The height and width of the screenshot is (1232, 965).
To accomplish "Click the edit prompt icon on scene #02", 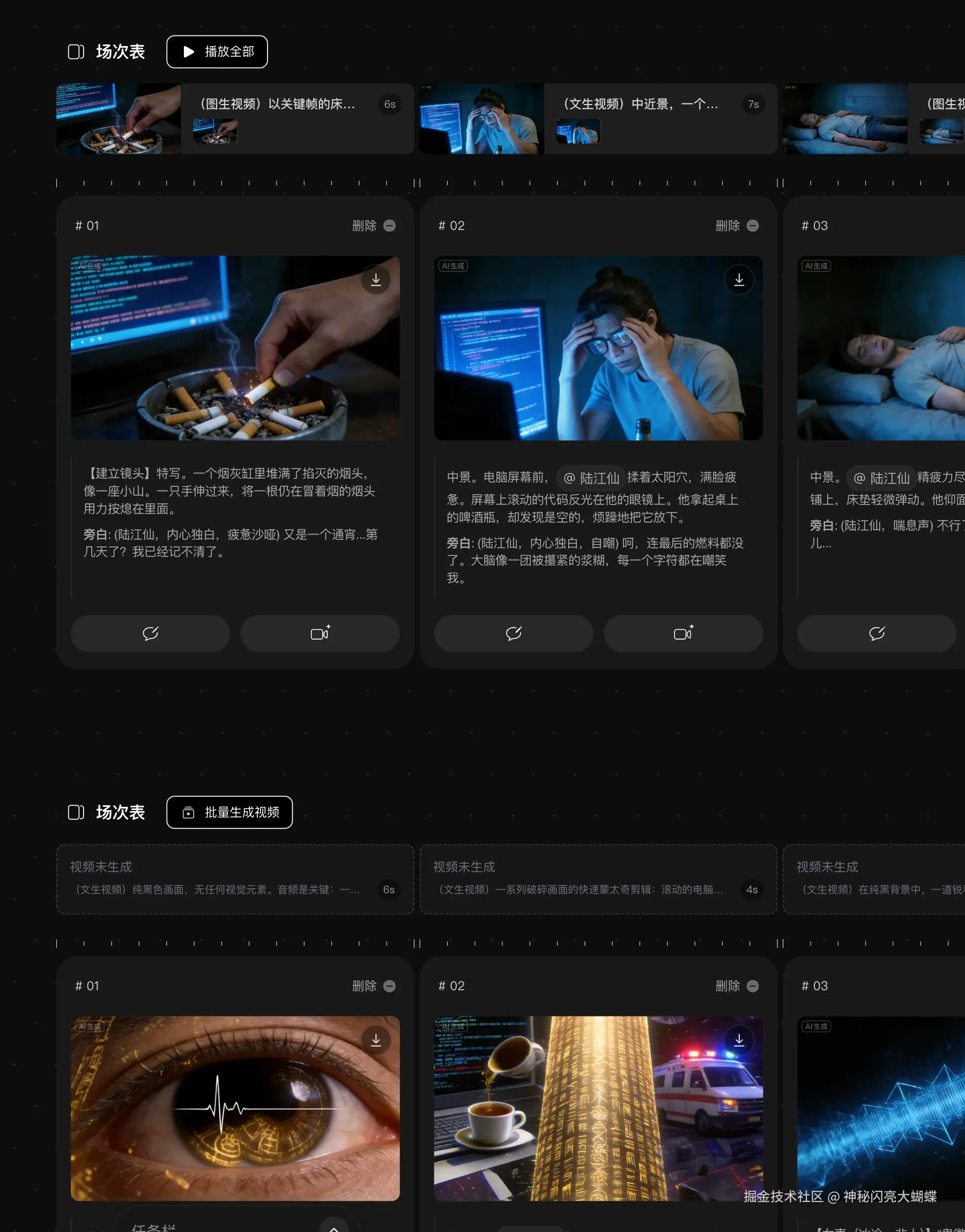I will (x=513, y=633).
